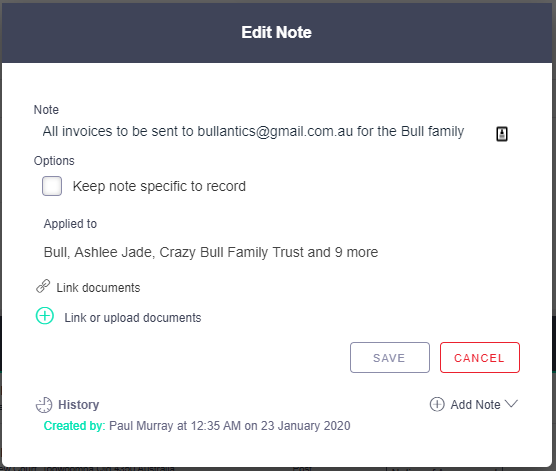Image resolution: width=556 pixels, height=471 pixels.
Task: Click the 'Created by: Paul Murray' history entry
Action: (197, 426)
